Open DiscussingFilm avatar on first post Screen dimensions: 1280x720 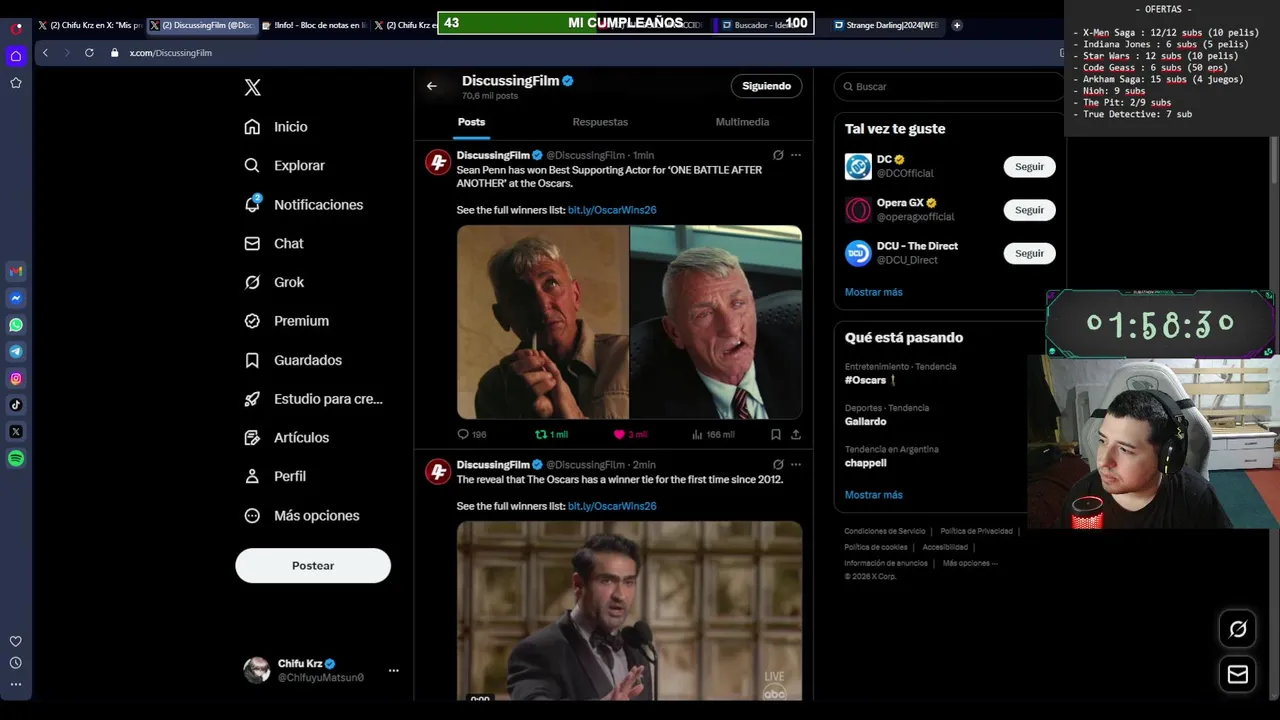[438, 163]
